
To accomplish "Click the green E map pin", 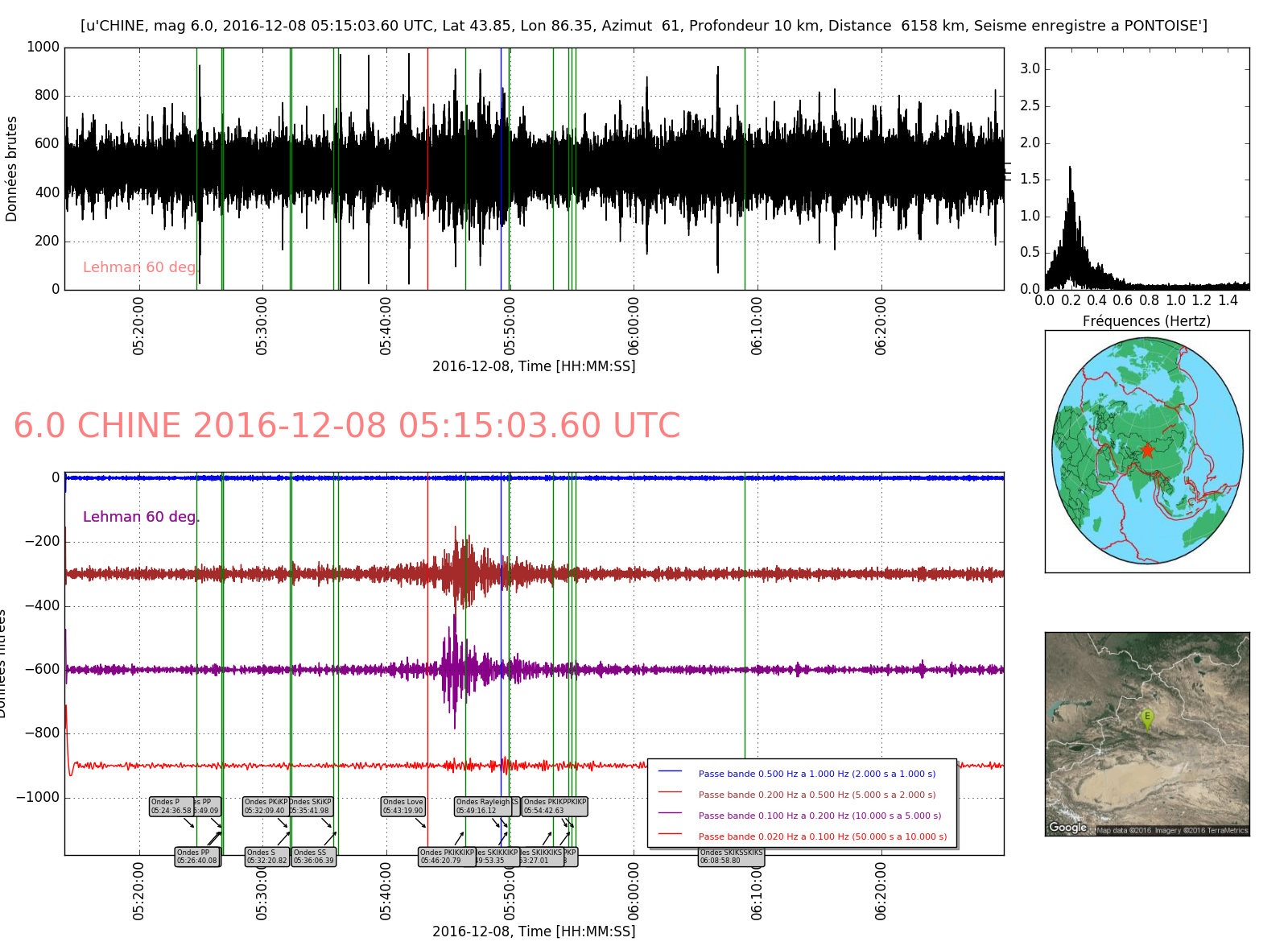I will (1148, 717).
